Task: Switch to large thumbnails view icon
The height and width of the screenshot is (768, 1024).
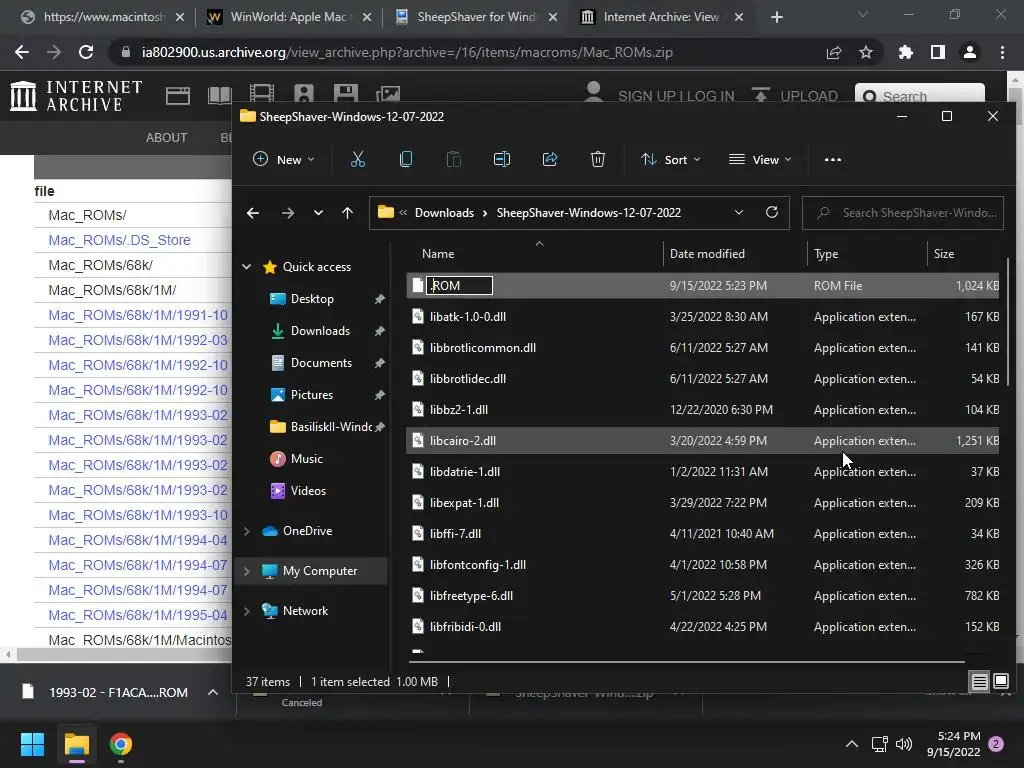Action: click(1000, 682)
